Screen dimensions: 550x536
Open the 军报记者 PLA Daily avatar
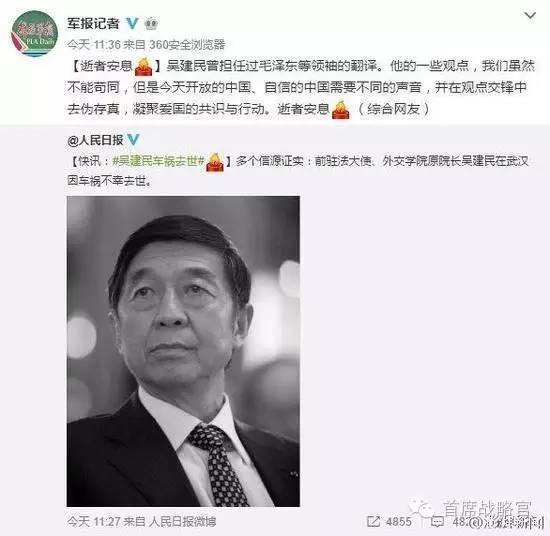[34, 34]
